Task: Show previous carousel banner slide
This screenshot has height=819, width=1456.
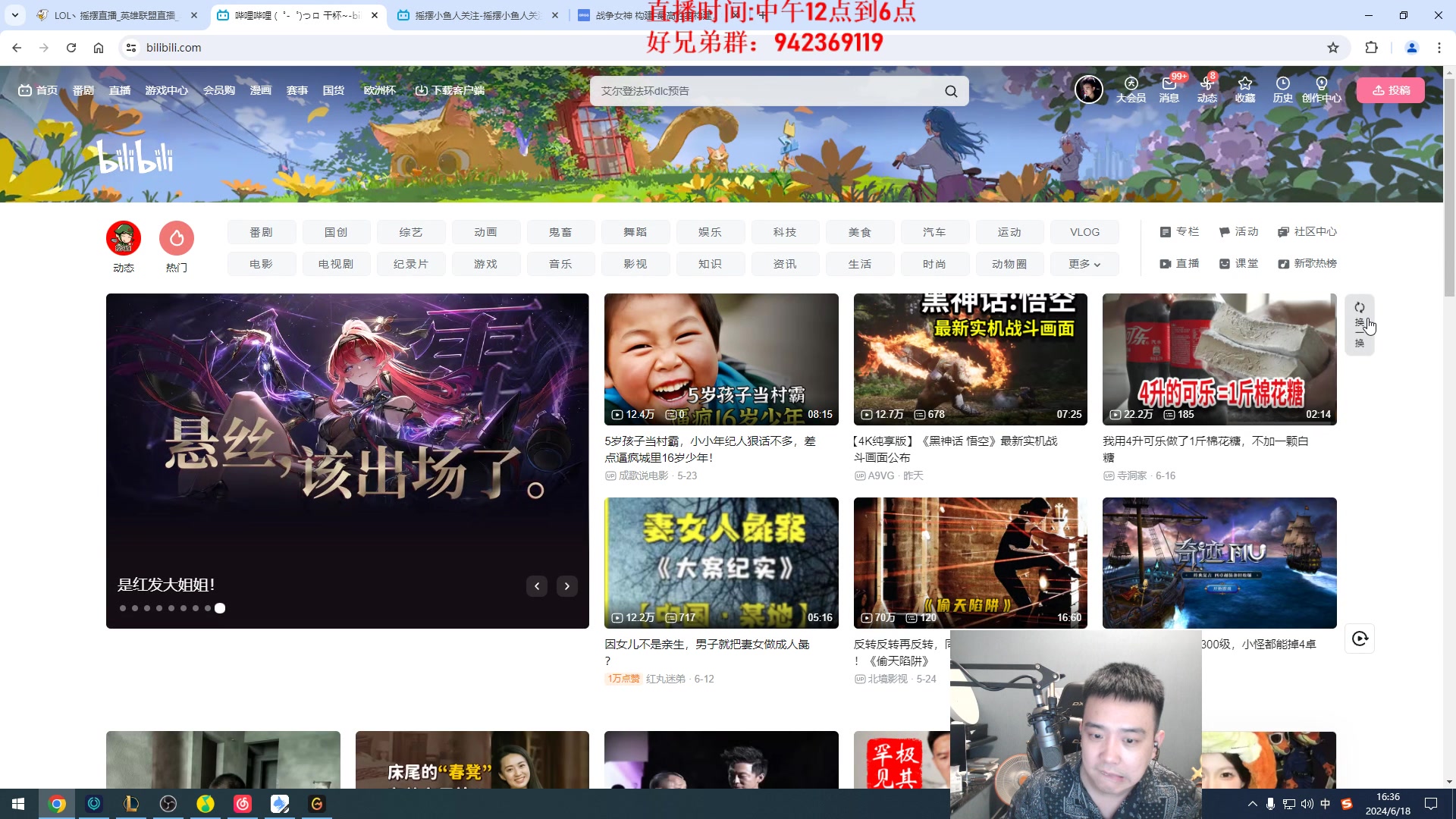Action: click(x=537, y=586)
